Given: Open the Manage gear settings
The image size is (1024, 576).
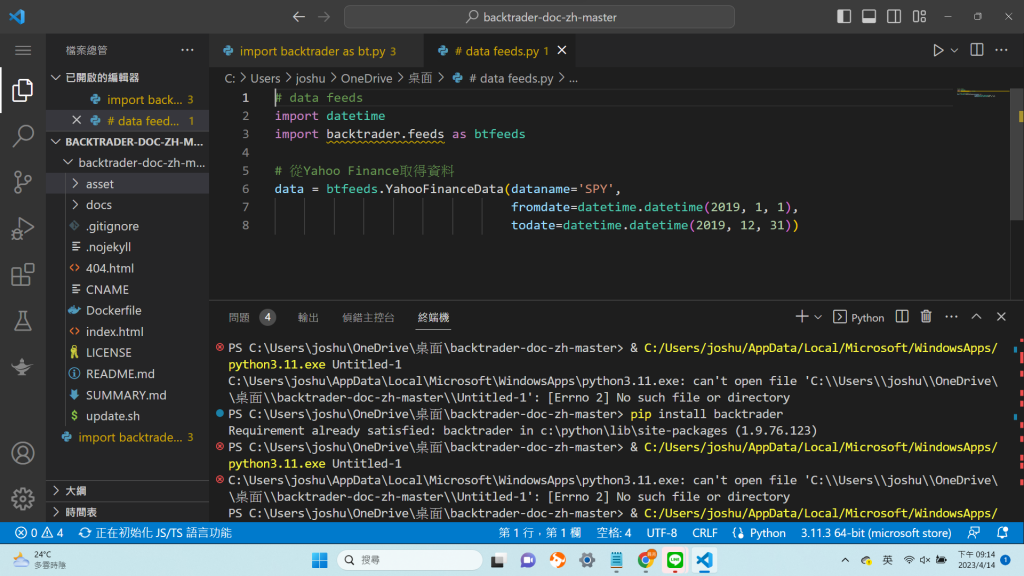Looking at the screenshot, I should coord(22,499).
